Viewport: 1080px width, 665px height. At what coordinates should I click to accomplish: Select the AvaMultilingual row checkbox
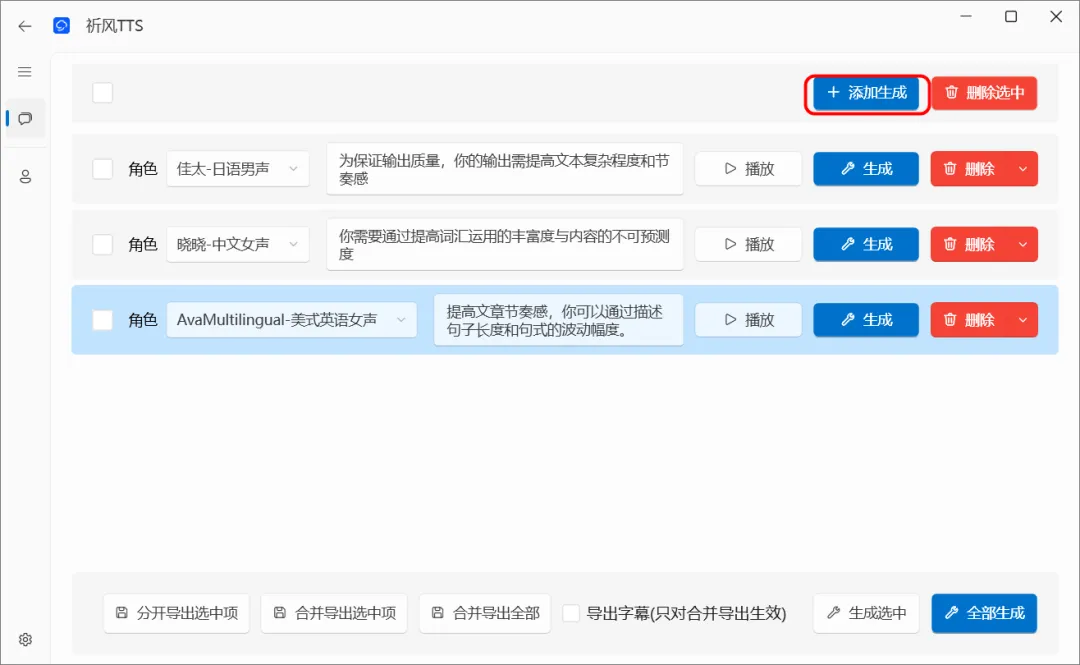tap(103, 320)
